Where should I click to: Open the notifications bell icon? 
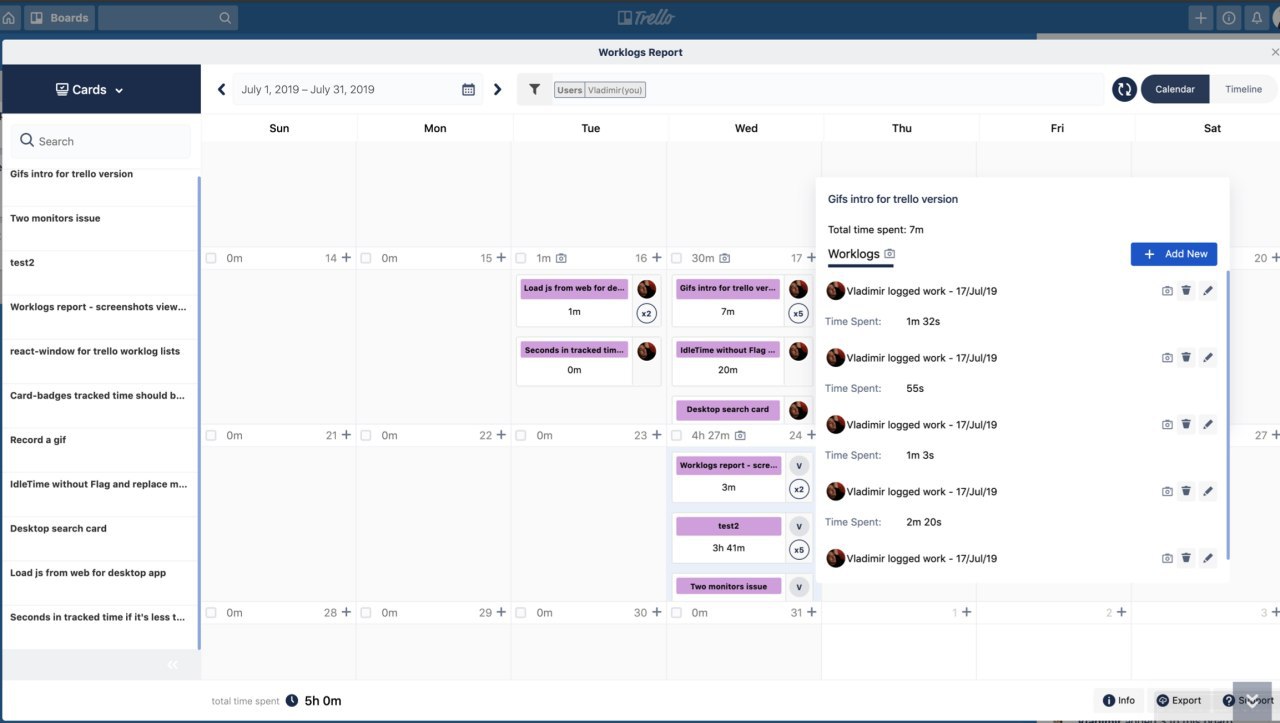tap(1257, 18)
